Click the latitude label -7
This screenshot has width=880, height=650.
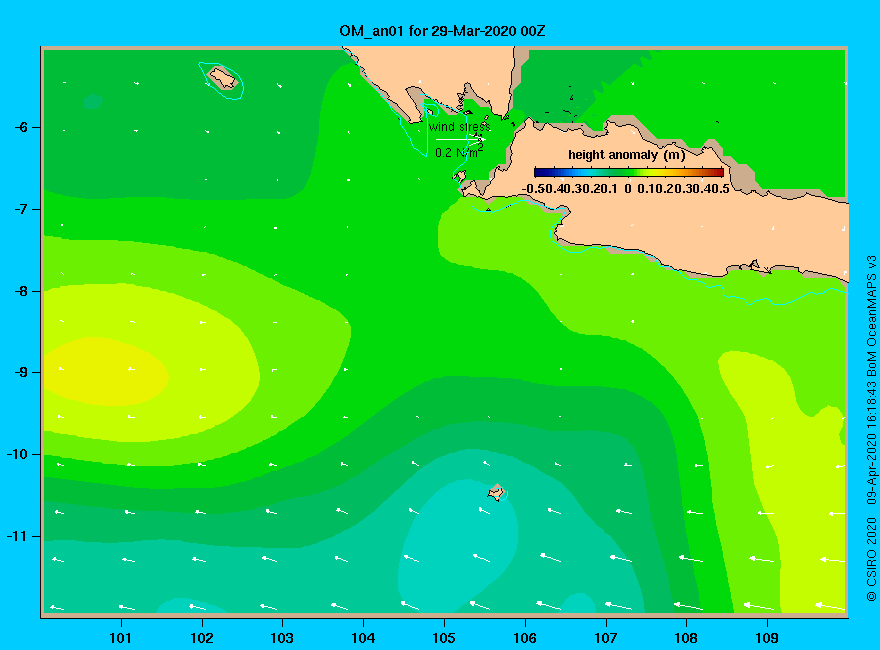[21, 209]
